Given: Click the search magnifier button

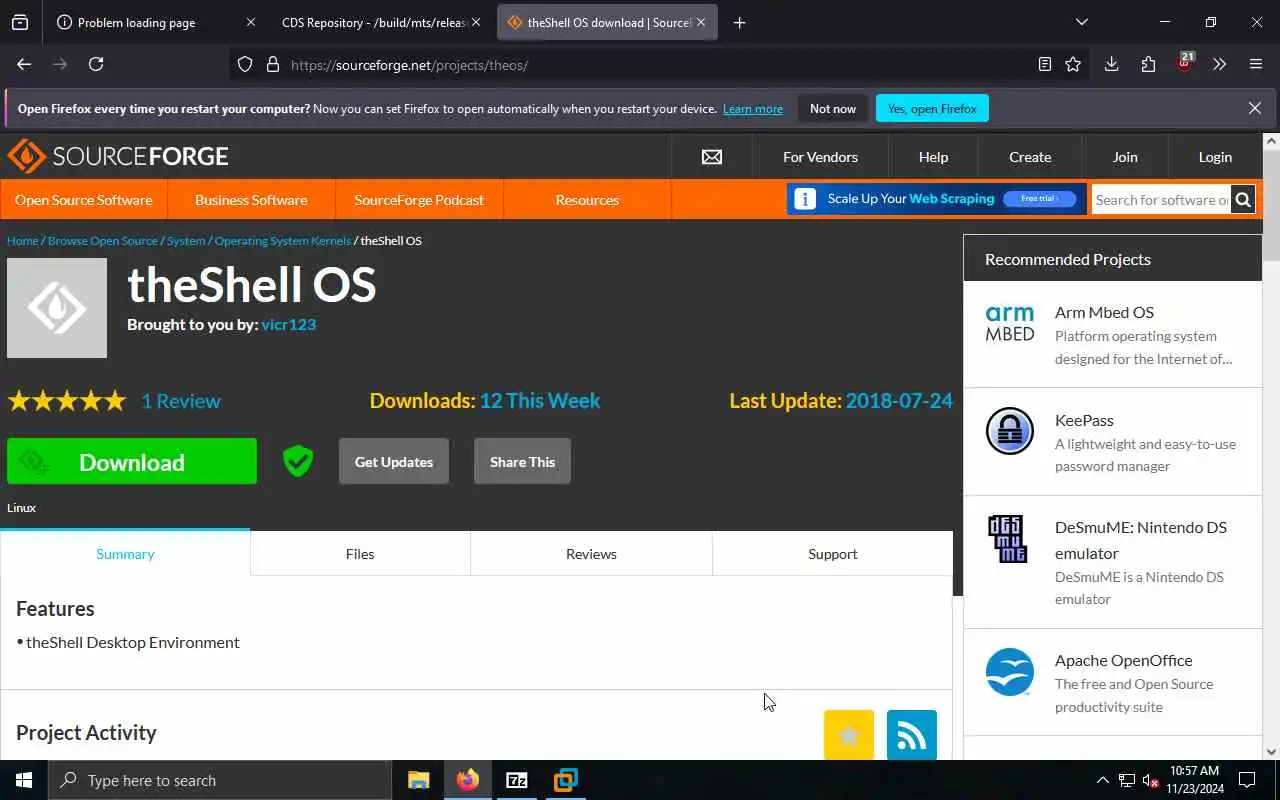Looking at the screenshot, I should (1243, 199).
